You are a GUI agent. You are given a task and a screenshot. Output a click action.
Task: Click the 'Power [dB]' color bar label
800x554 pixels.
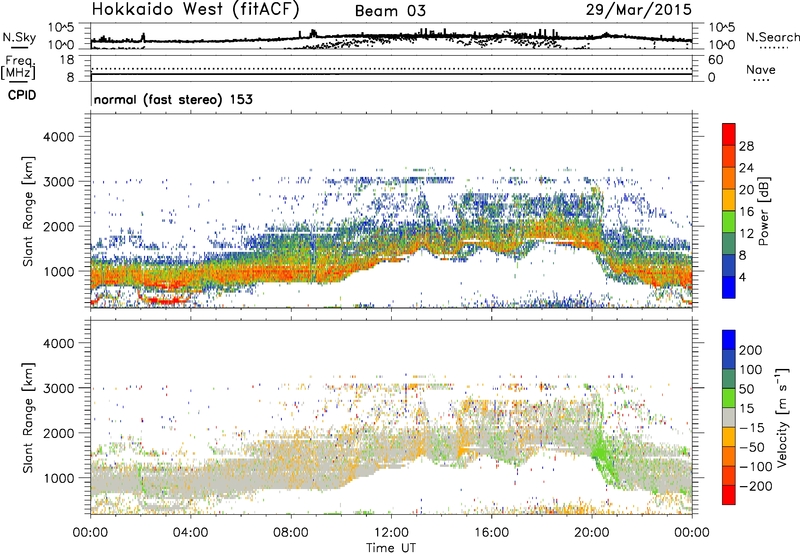[x=763, y=211]
